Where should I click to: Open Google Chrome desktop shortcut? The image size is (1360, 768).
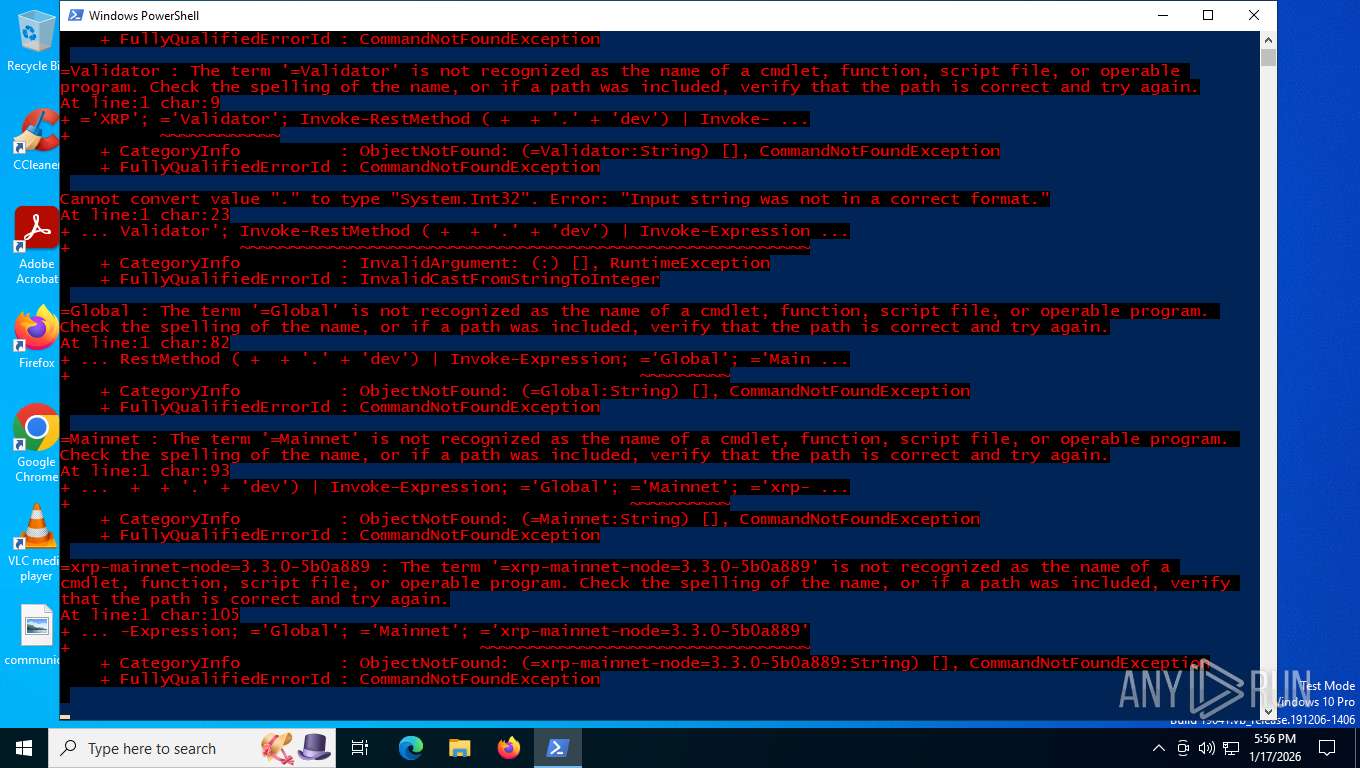[x=36, y=443]
